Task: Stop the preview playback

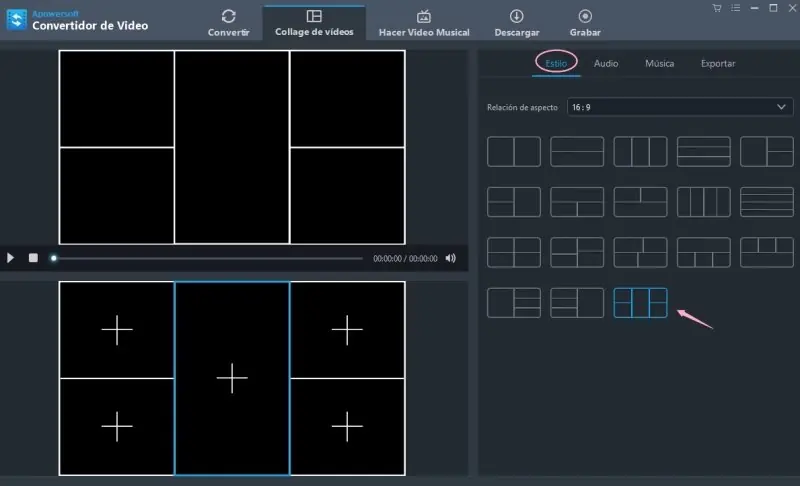Action: [33, 258]
